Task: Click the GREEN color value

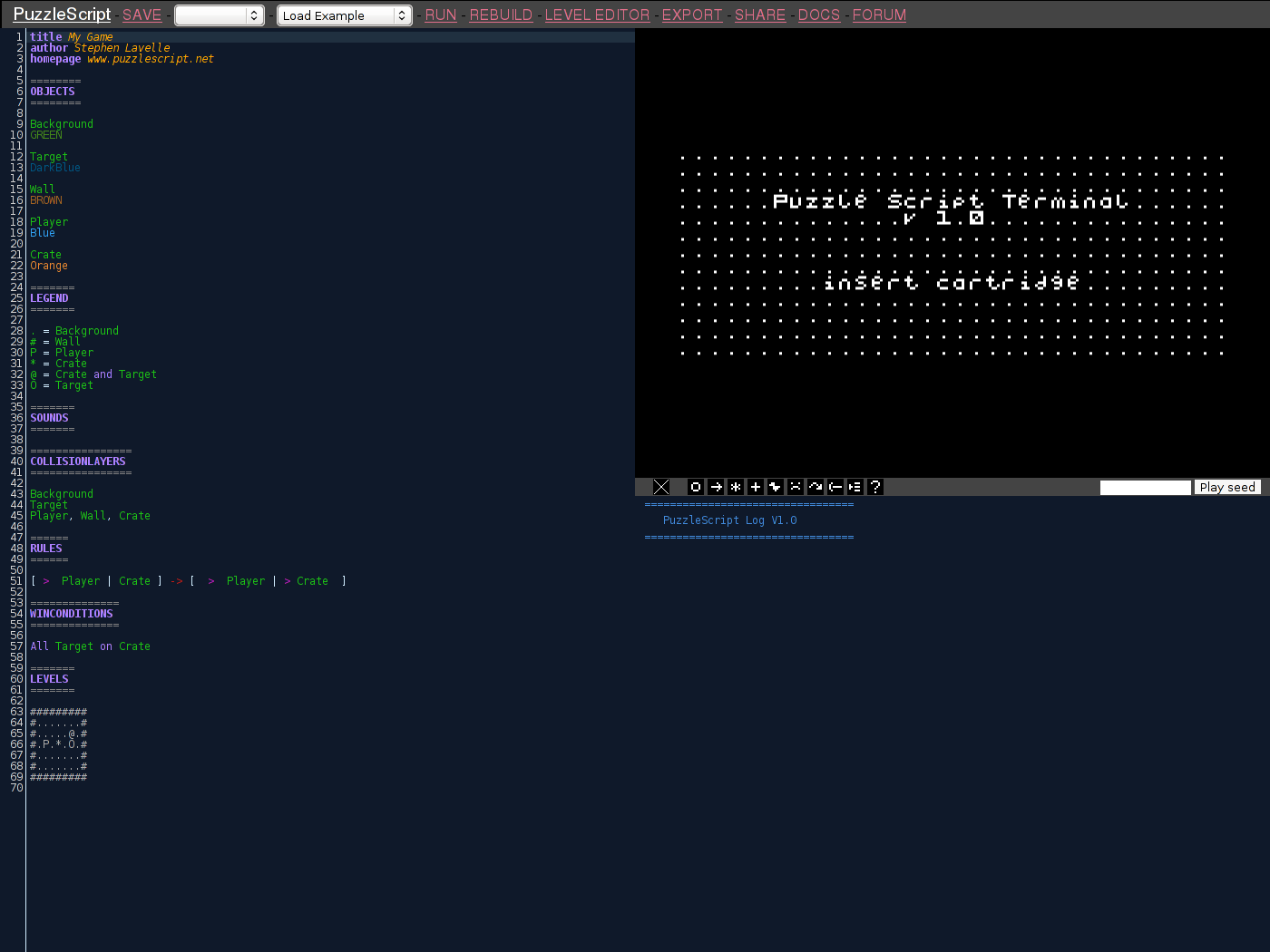Action: click(46, 135)
